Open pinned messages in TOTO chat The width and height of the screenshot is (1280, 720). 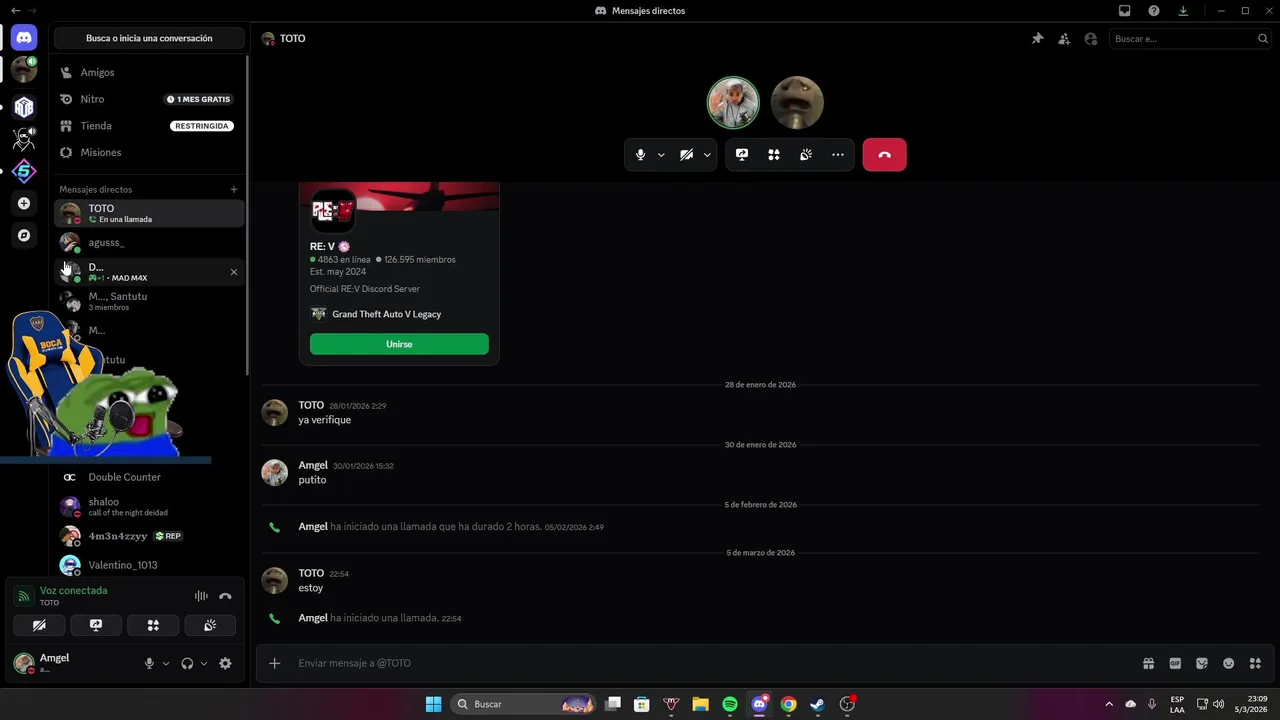click(x=1037, y=38)
